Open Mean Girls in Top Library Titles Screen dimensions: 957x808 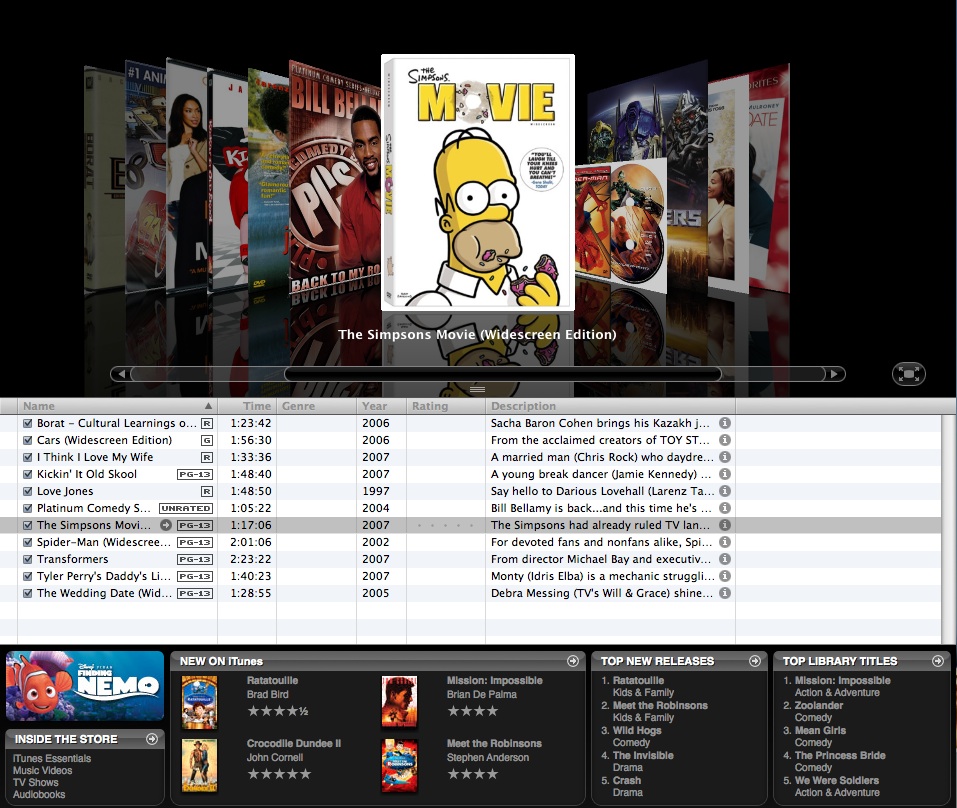(x=820, y=730)
